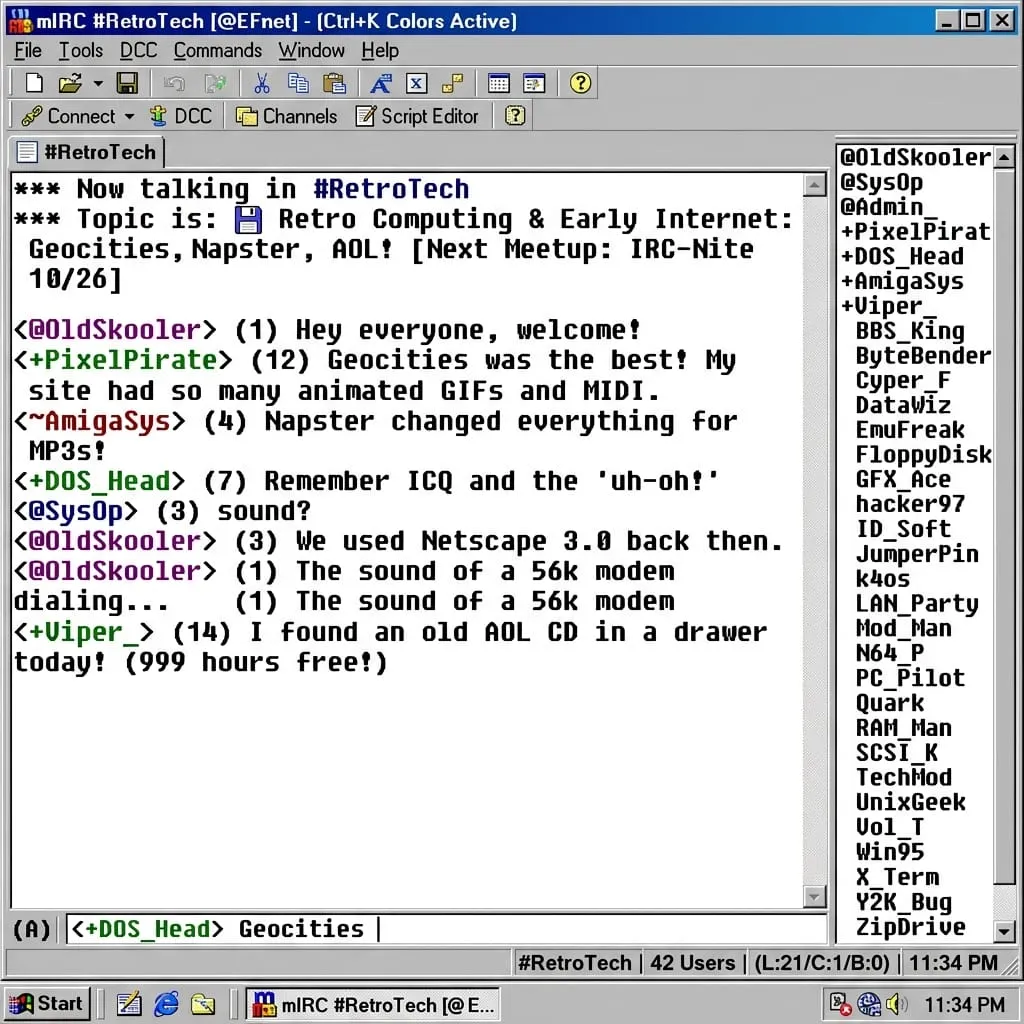The image size is (1024, 1024).
Task: Select @OldSkooler in the nicklist
Action: point(916,157)
